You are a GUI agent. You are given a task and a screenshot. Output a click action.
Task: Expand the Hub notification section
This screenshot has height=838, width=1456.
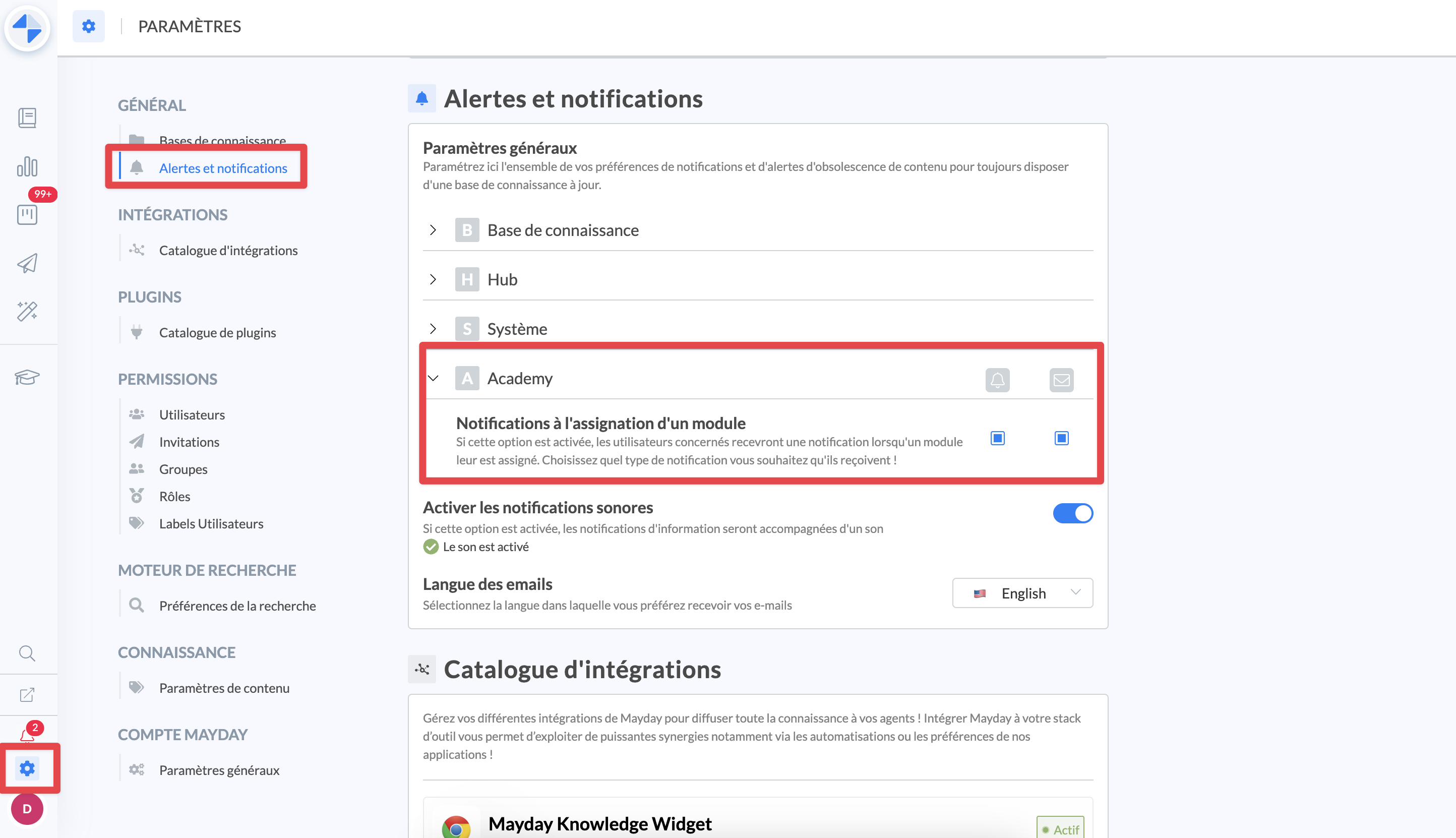pyautogui.click(x=434, y=280)
